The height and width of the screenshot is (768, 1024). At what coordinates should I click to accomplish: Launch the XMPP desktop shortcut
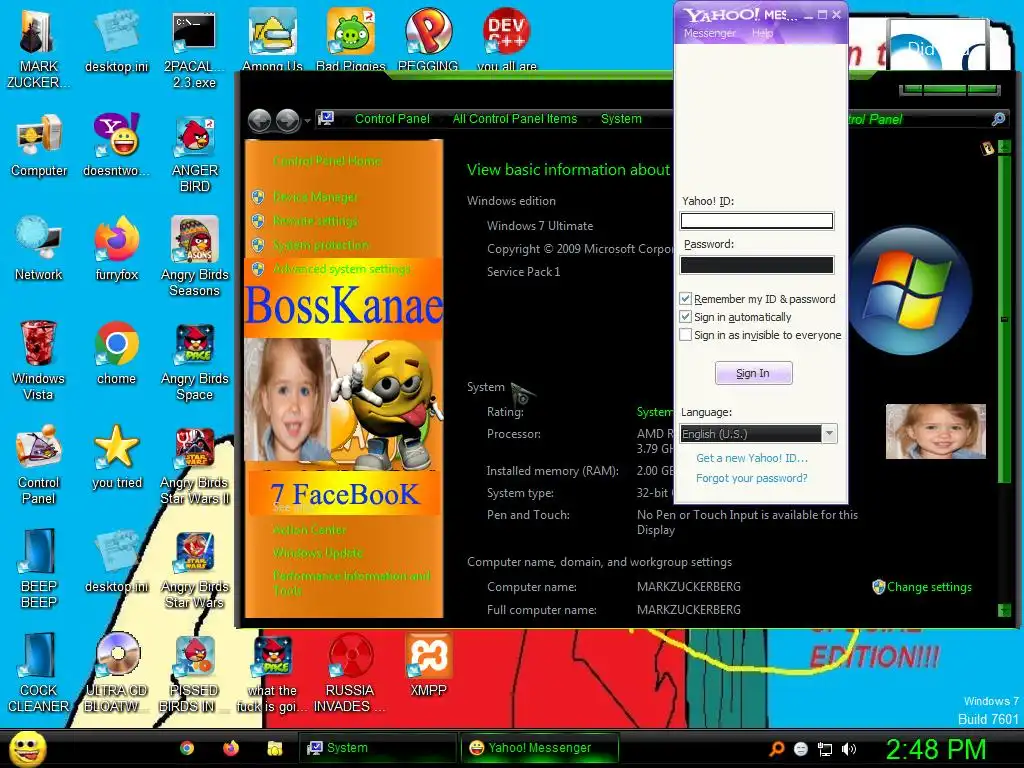point(428,665)
